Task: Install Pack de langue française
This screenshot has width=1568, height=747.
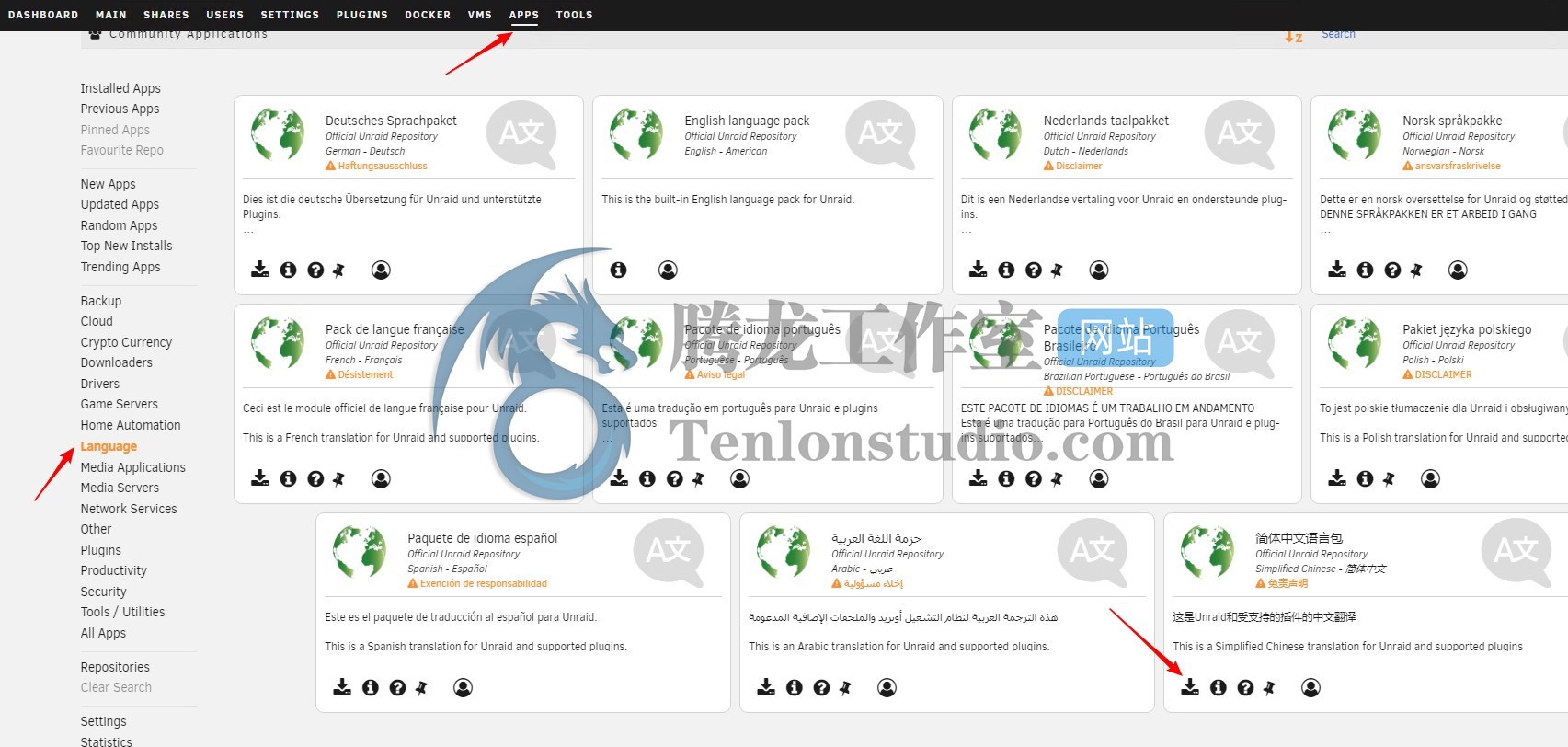Action: click(260, 477)
